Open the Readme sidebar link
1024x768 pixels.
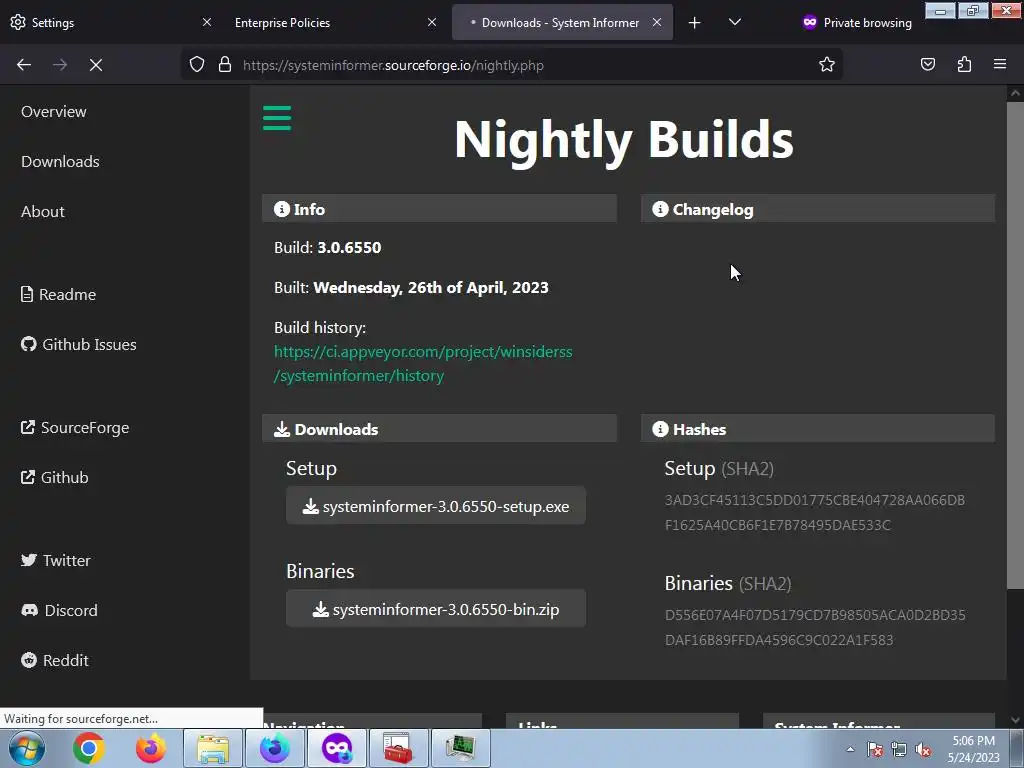click(x=59, y=295)
